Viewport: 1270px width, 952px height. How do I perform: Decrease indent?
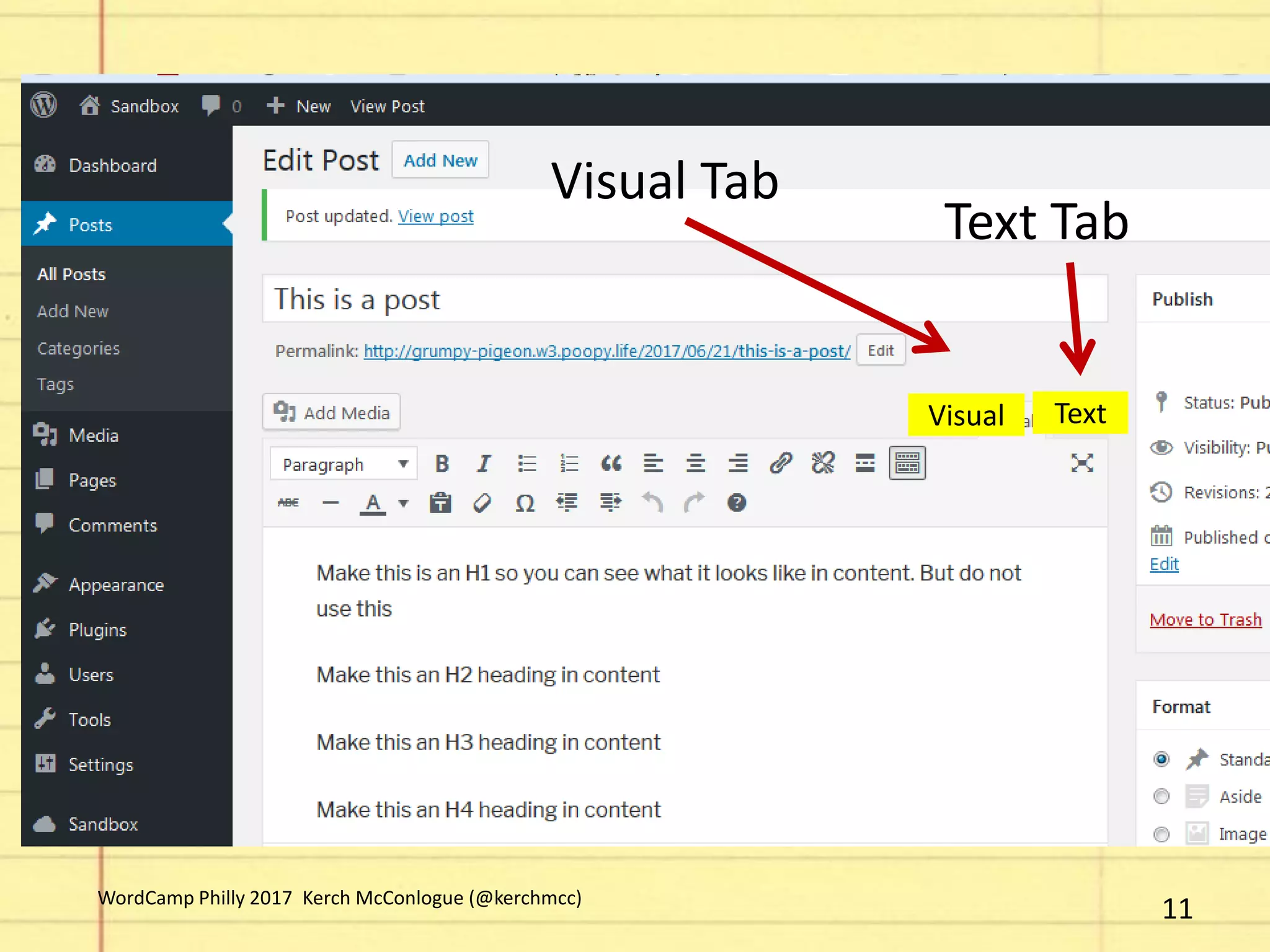pyautogui.click(x=567, y=503)
